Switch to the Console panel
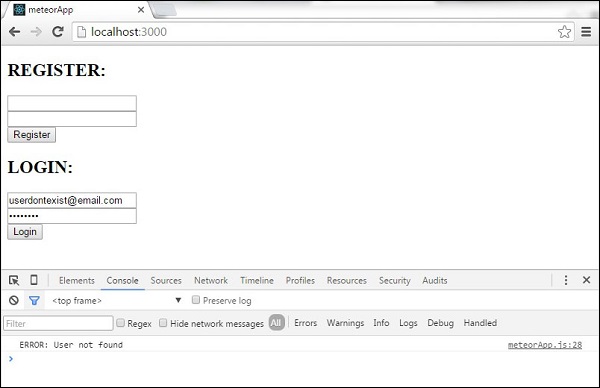 [x=122, y=280]
